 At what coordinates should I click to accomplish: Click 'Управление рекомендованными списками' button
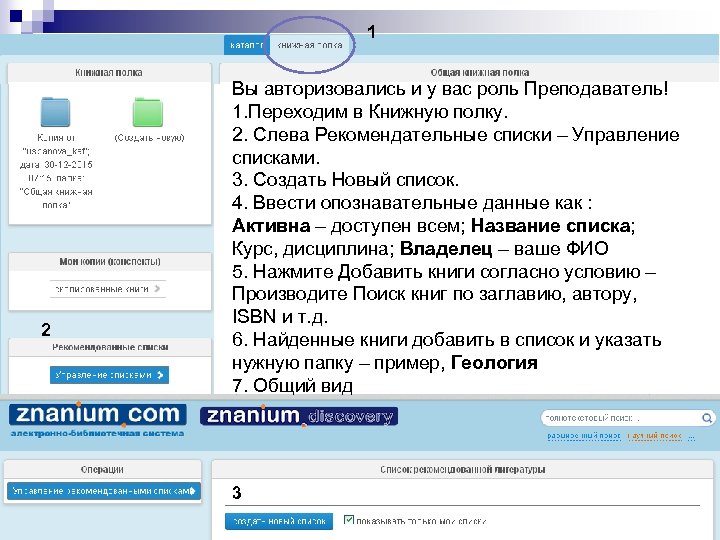(104, 490)
